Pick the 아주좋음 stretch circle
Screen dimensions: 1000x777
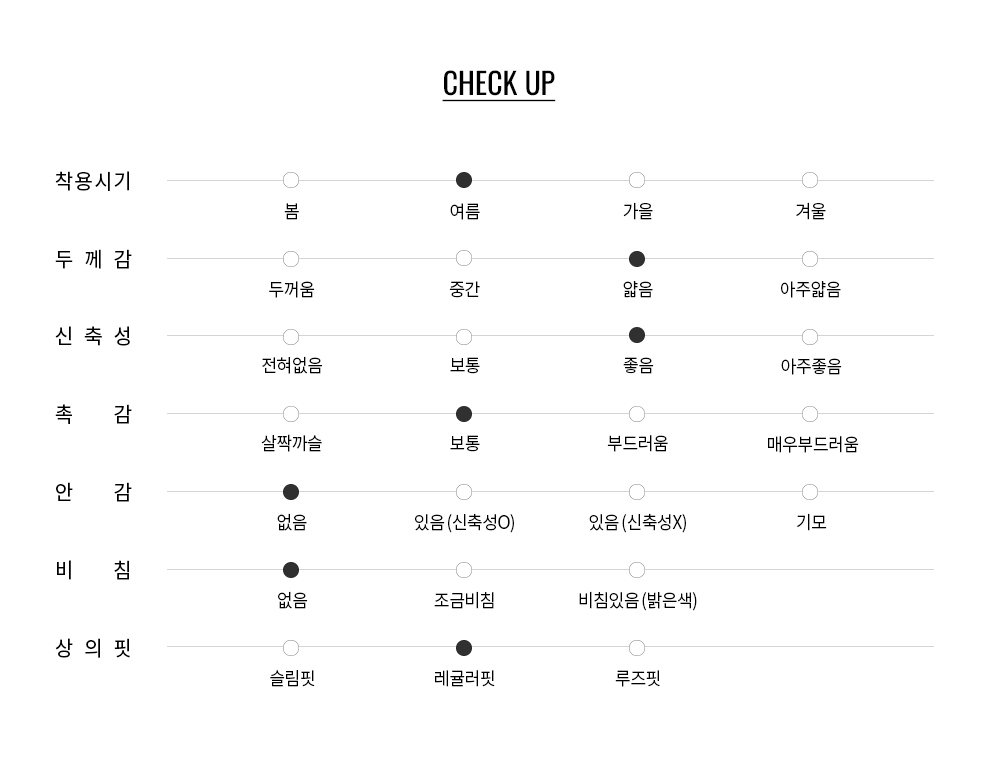click(810, 337)
